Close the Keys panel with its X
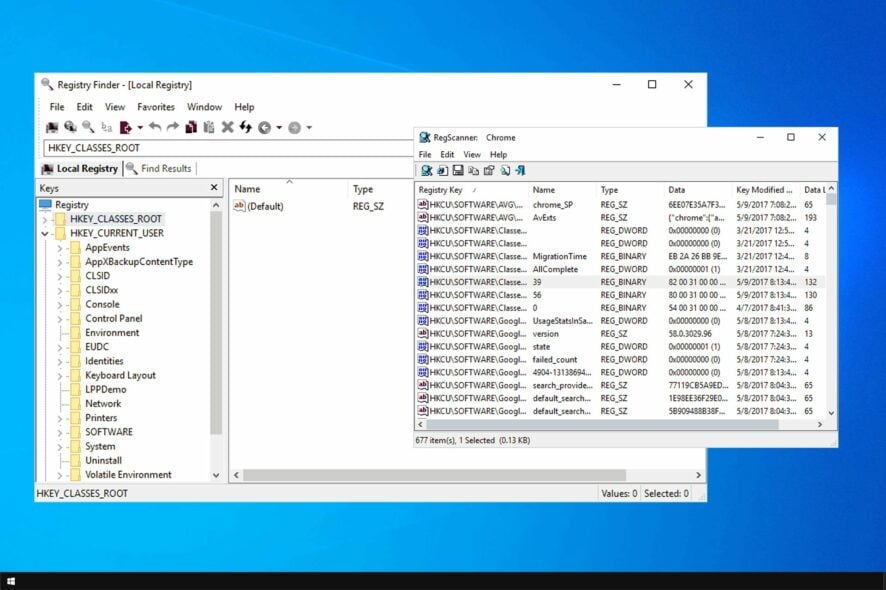Screen dimensions: 886x590 tap(214, 188)
